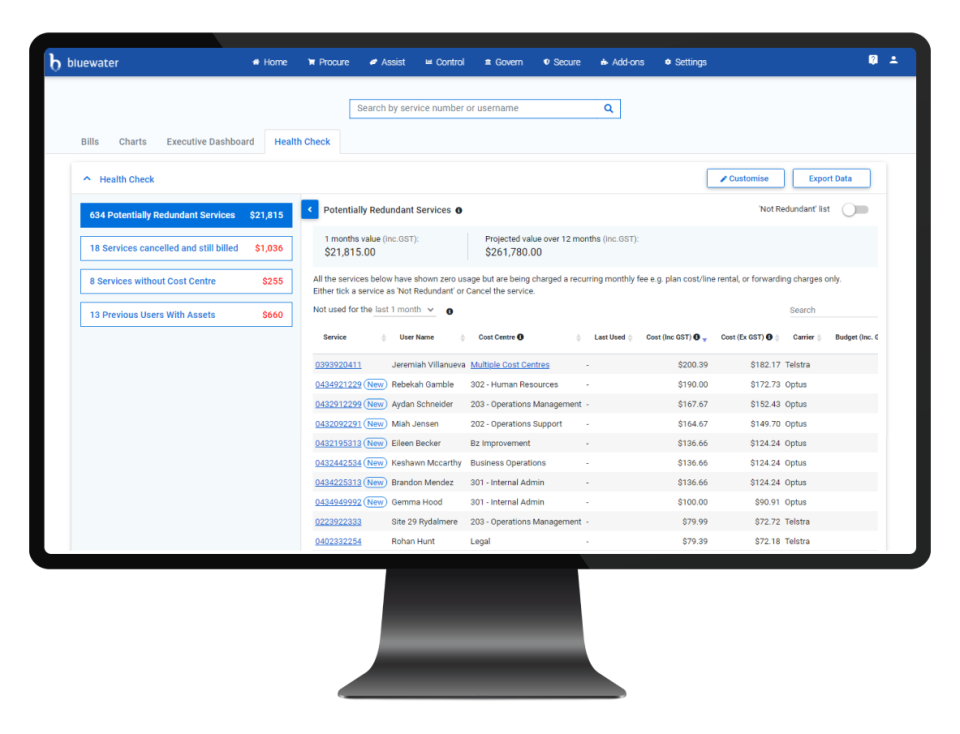
Task: Click New badge beside 0434949992
Action: (x=375, y=502)
